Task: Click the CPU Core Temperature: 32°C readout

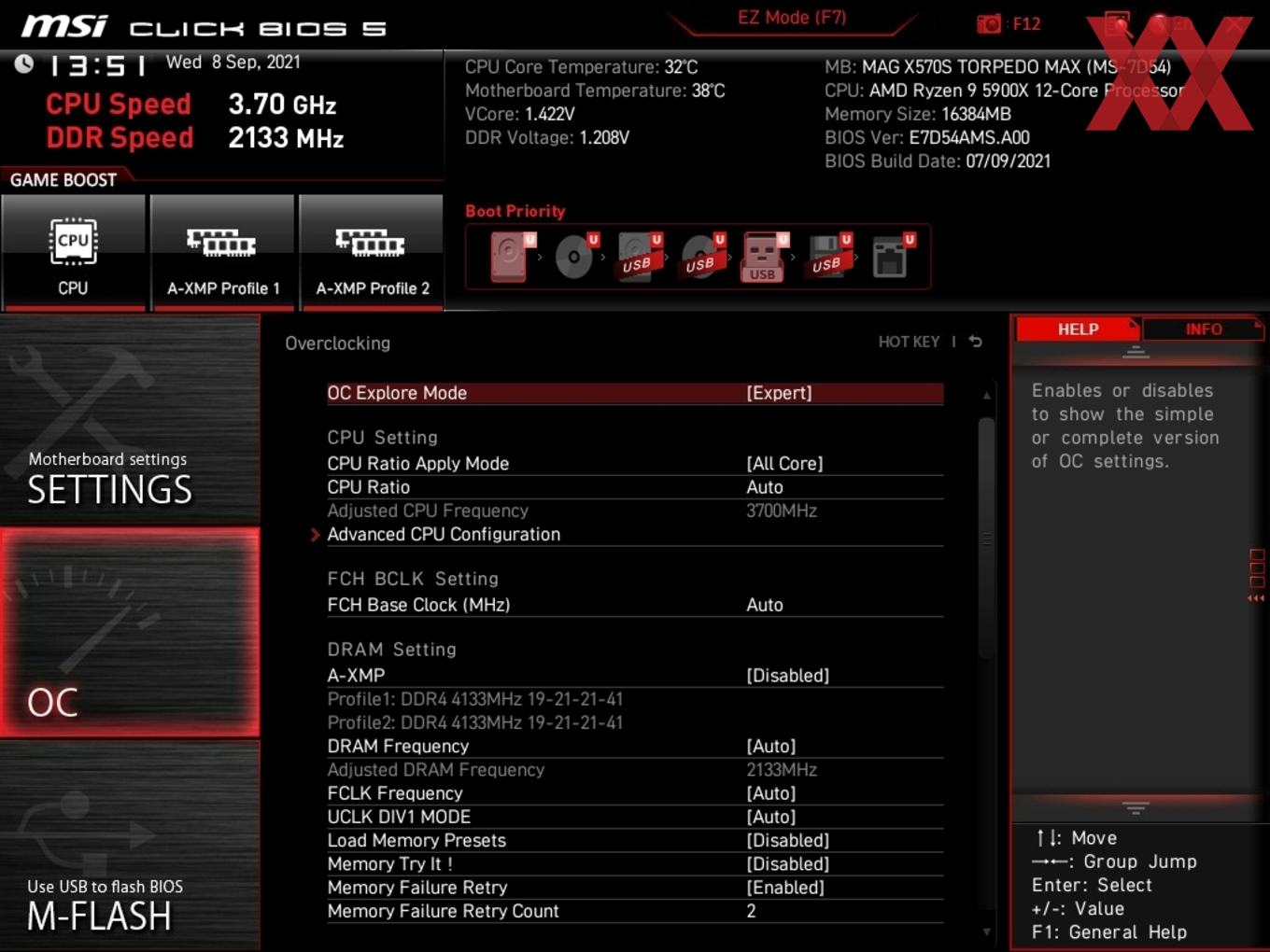Action: 581,66
